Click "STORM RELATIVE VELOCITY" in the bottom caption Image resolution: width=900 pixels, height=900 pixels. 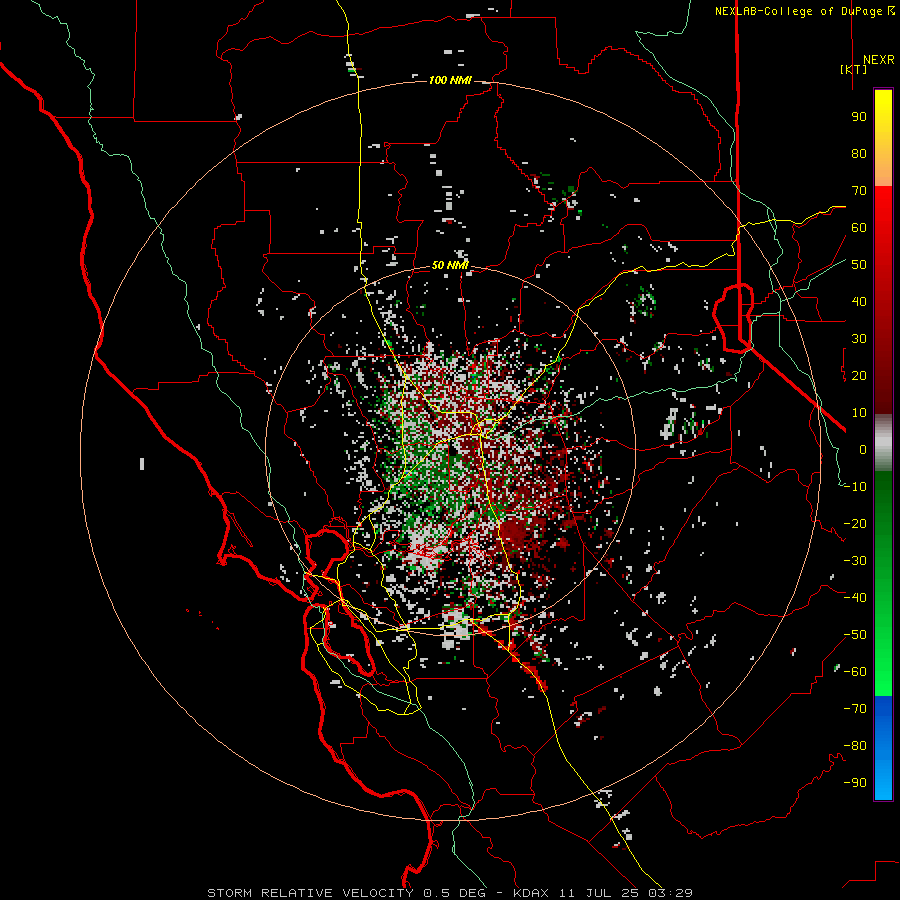(x=310, y=893)
